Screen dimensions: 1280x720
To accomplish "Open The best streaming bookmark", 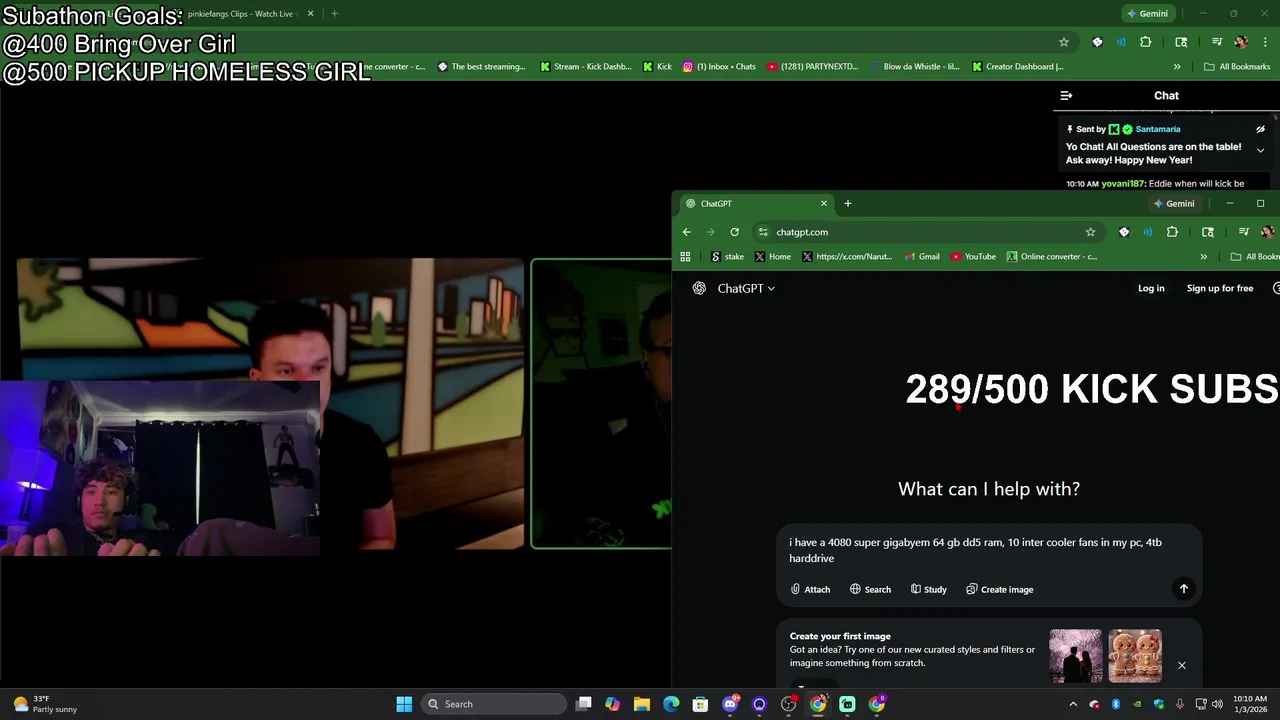I will click(x=482, y=67).
